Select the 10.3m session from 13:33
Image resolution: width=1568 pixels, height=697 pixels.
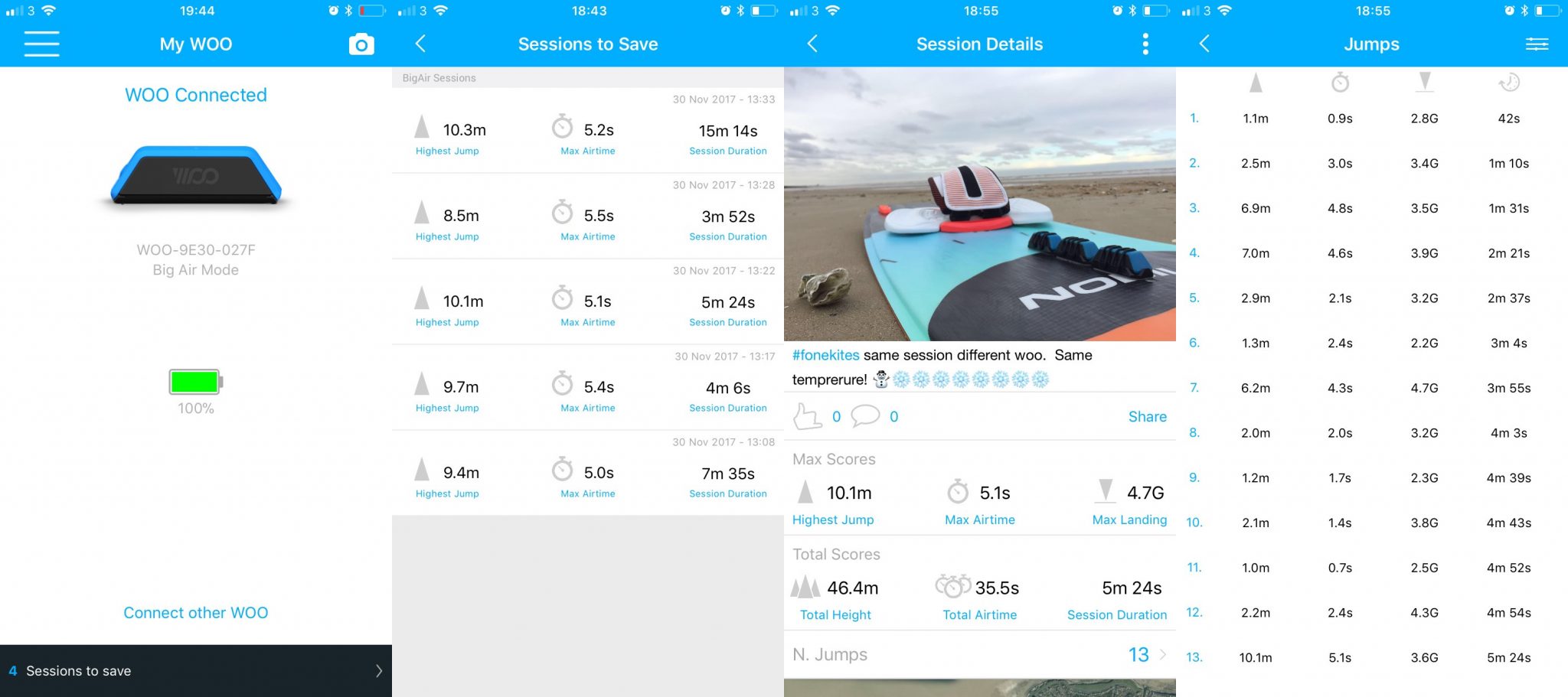click(588, 130)
